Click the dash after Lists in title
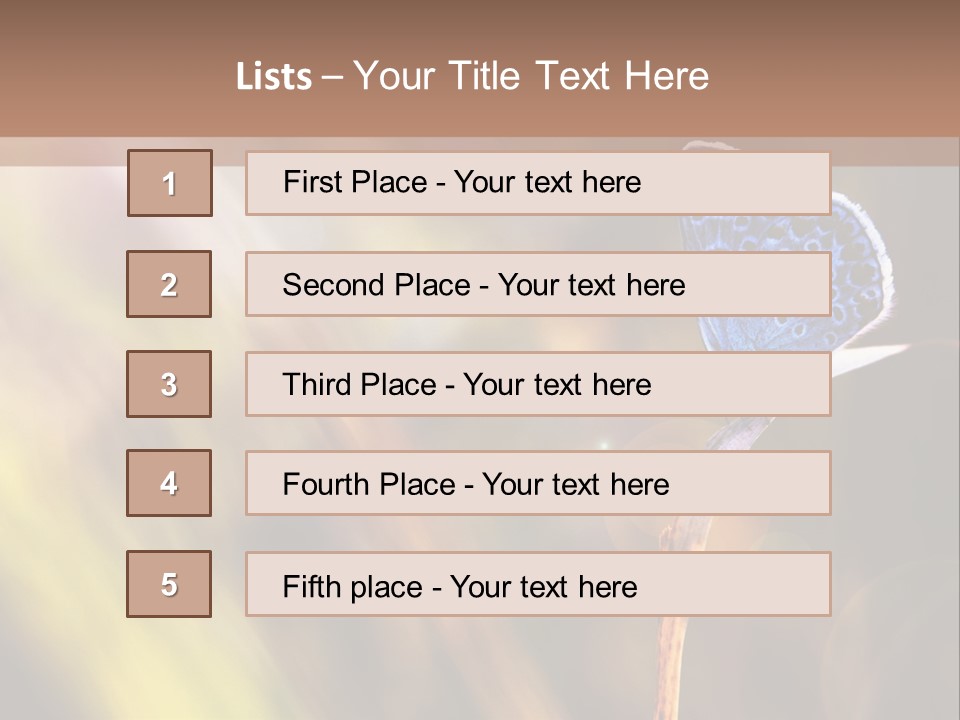 tap(332, 77)
